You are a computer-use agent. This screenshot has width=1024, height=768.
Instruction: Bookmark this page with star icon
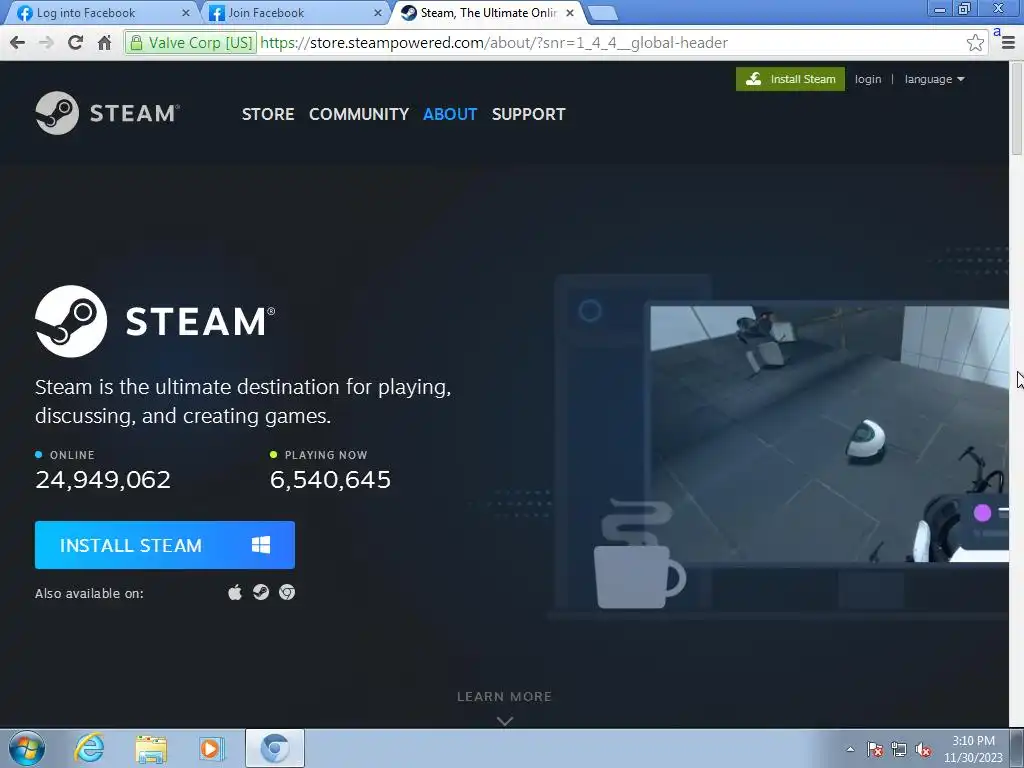point(975,43)
